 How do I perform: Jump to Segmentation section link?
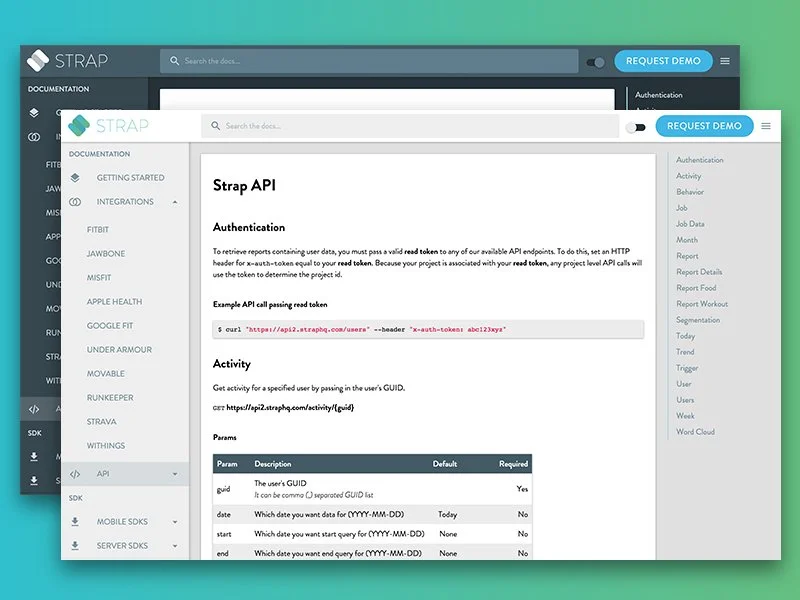pos(698,320)
